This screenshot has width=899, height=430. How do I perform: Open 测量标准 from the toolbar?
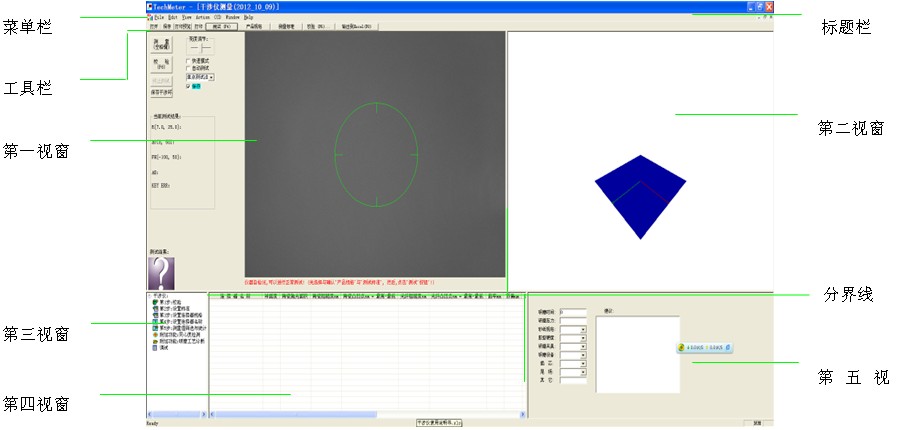(286, 26)
